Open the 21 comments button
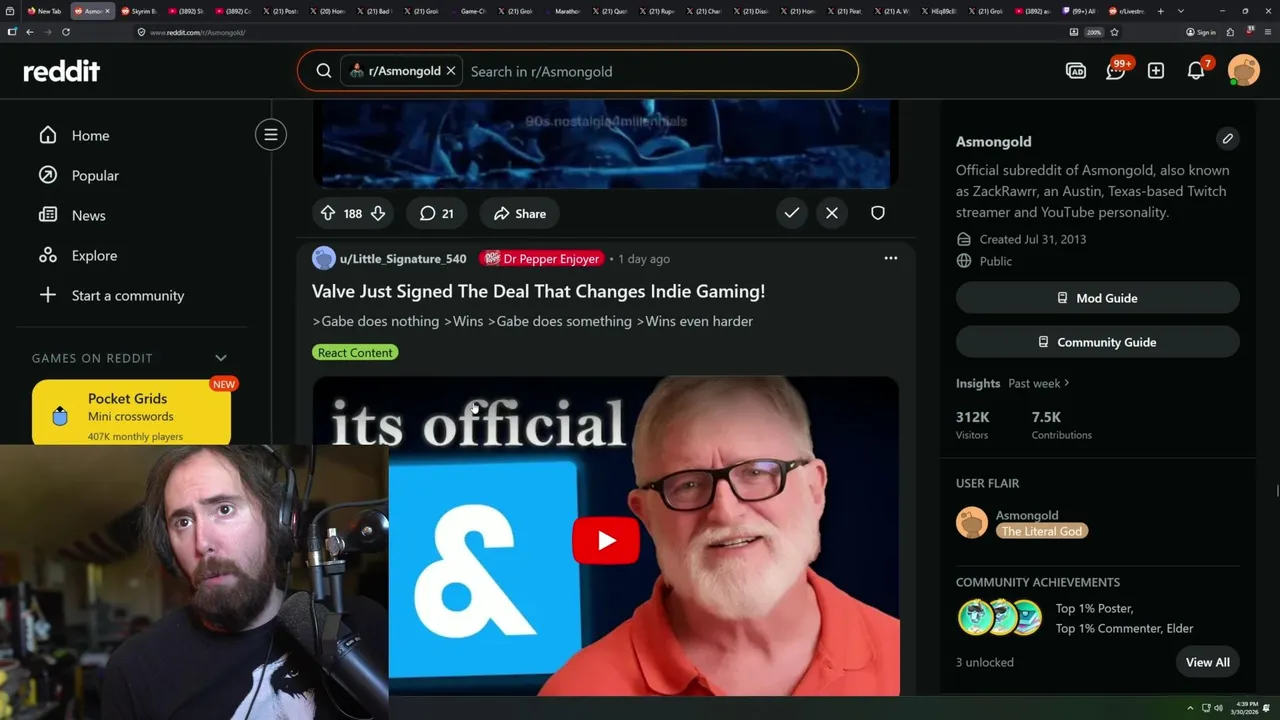Image resolution: width=1280 pixels, height=720 pixels. coord(436,213)
